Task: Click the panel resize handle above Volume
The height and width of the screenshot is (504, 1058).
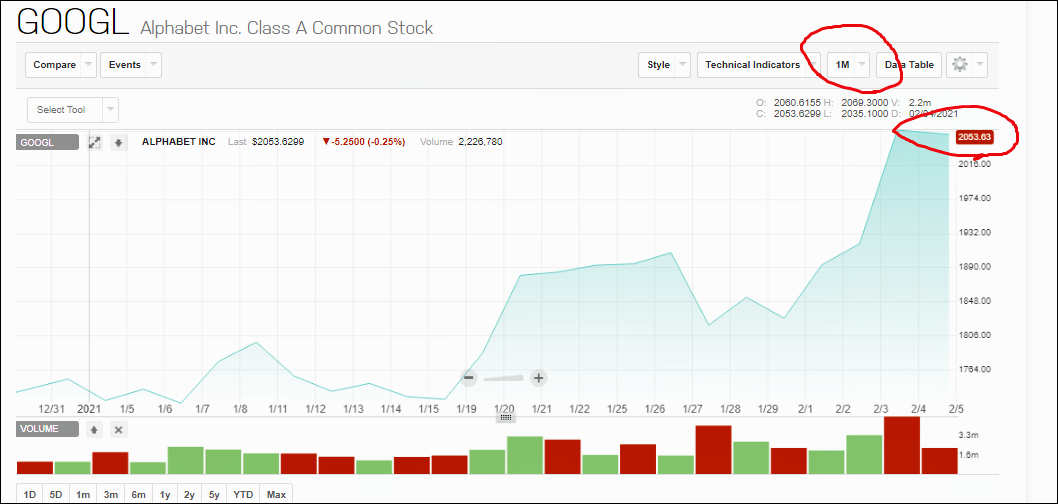Action: coord(507,418)
